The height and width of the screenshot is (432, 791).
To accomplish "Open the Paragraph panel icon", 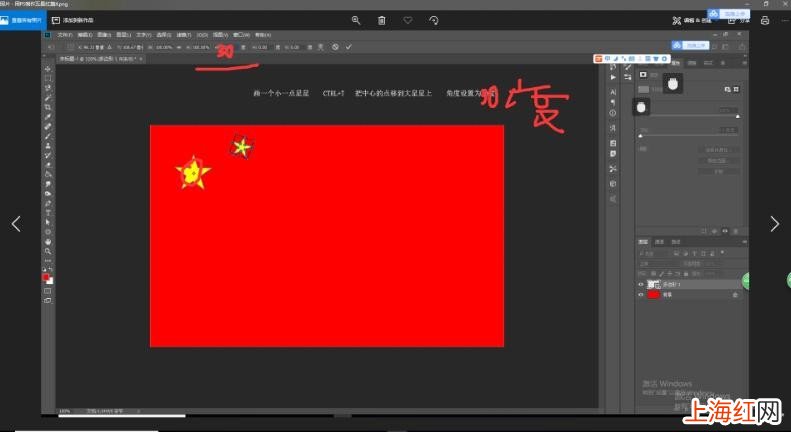I will [613, 102].
